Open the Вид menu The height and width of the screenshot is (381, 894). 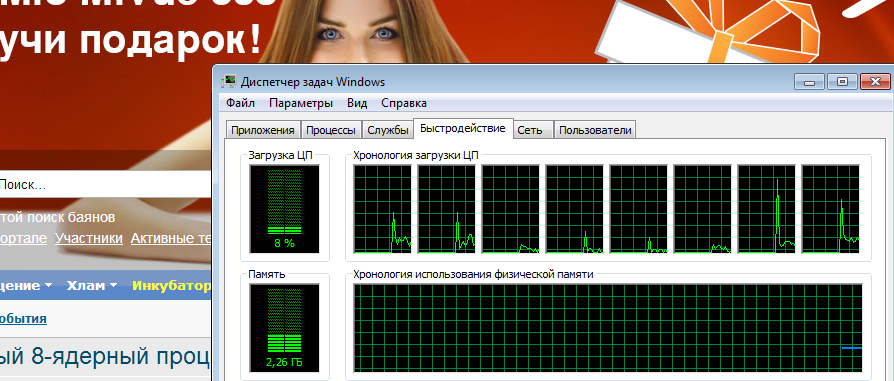(357, 103)
